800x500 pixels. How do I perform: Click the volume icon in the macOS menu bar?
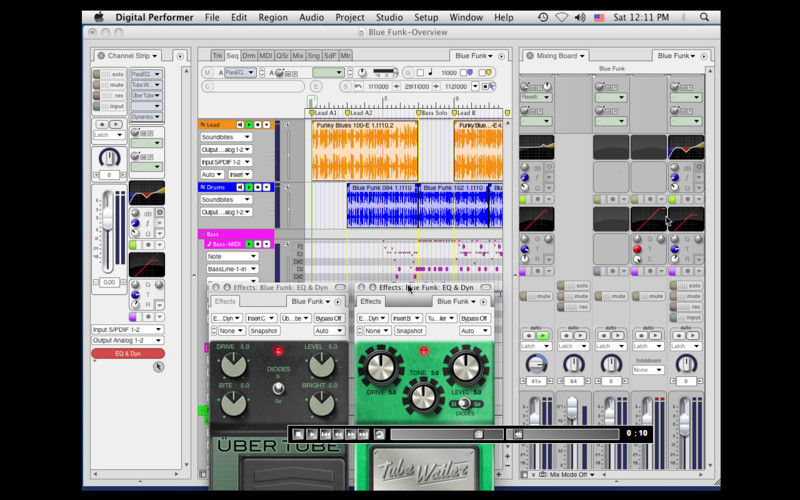click(x=580, y=17)
